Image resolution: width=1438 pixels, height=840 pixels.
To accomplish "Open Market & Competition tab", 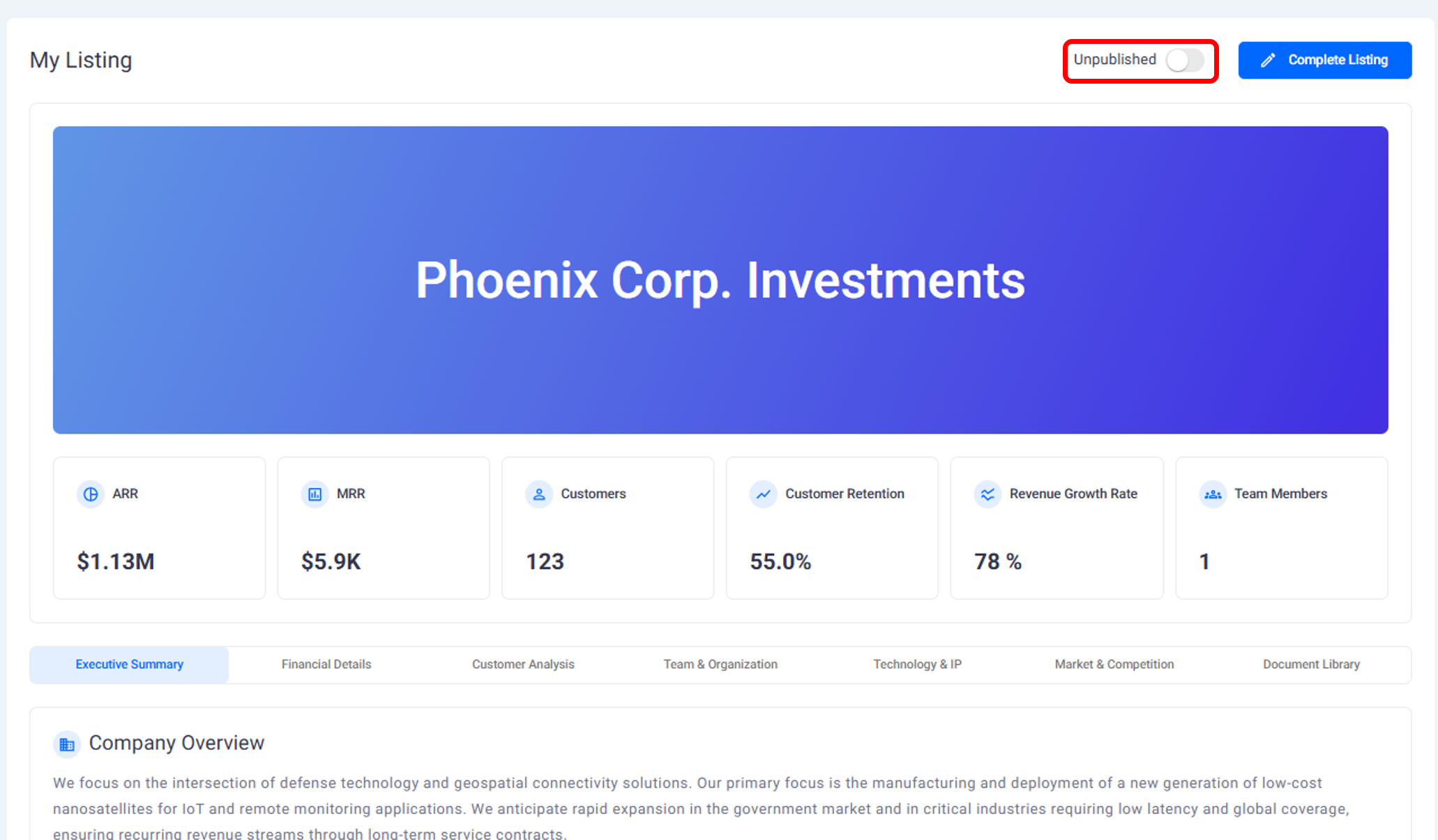I will coord(1114,664).
